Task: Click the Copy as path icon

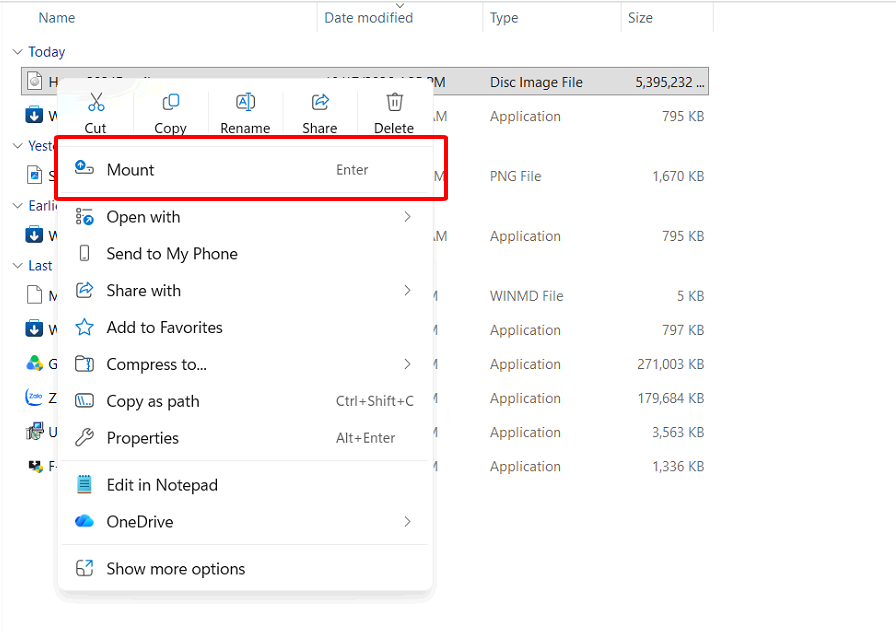Action: point(85,401)
